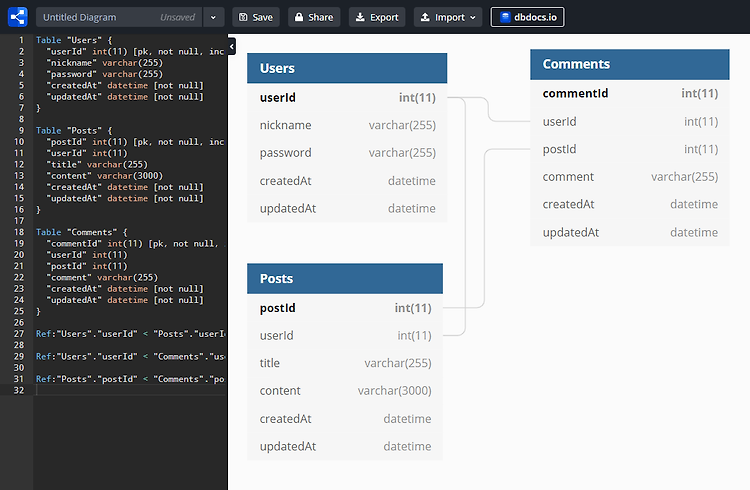Click "password" varchar(255) code line
Image resolution: width=750 pixels, height=490 pixels.
(x=104, y=74)
